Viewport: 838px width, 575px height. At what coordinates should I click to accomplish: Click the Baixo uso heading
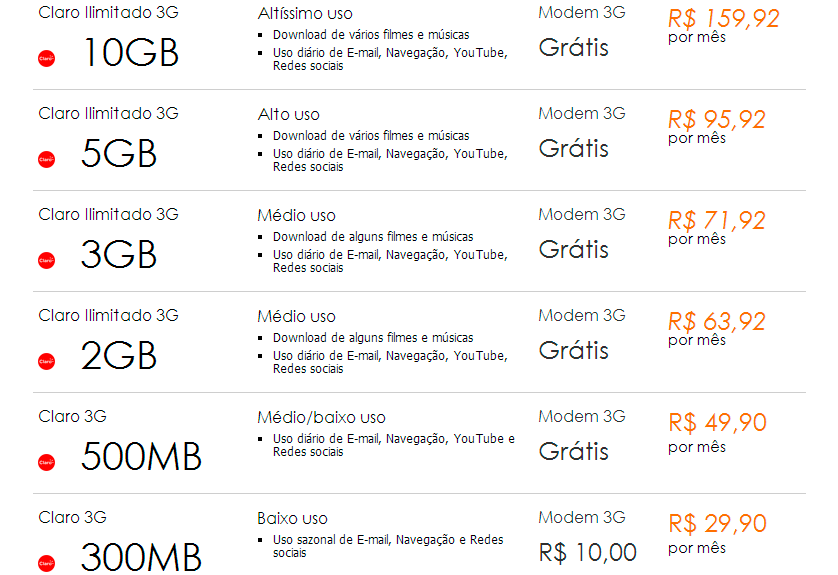click(292, 518)
